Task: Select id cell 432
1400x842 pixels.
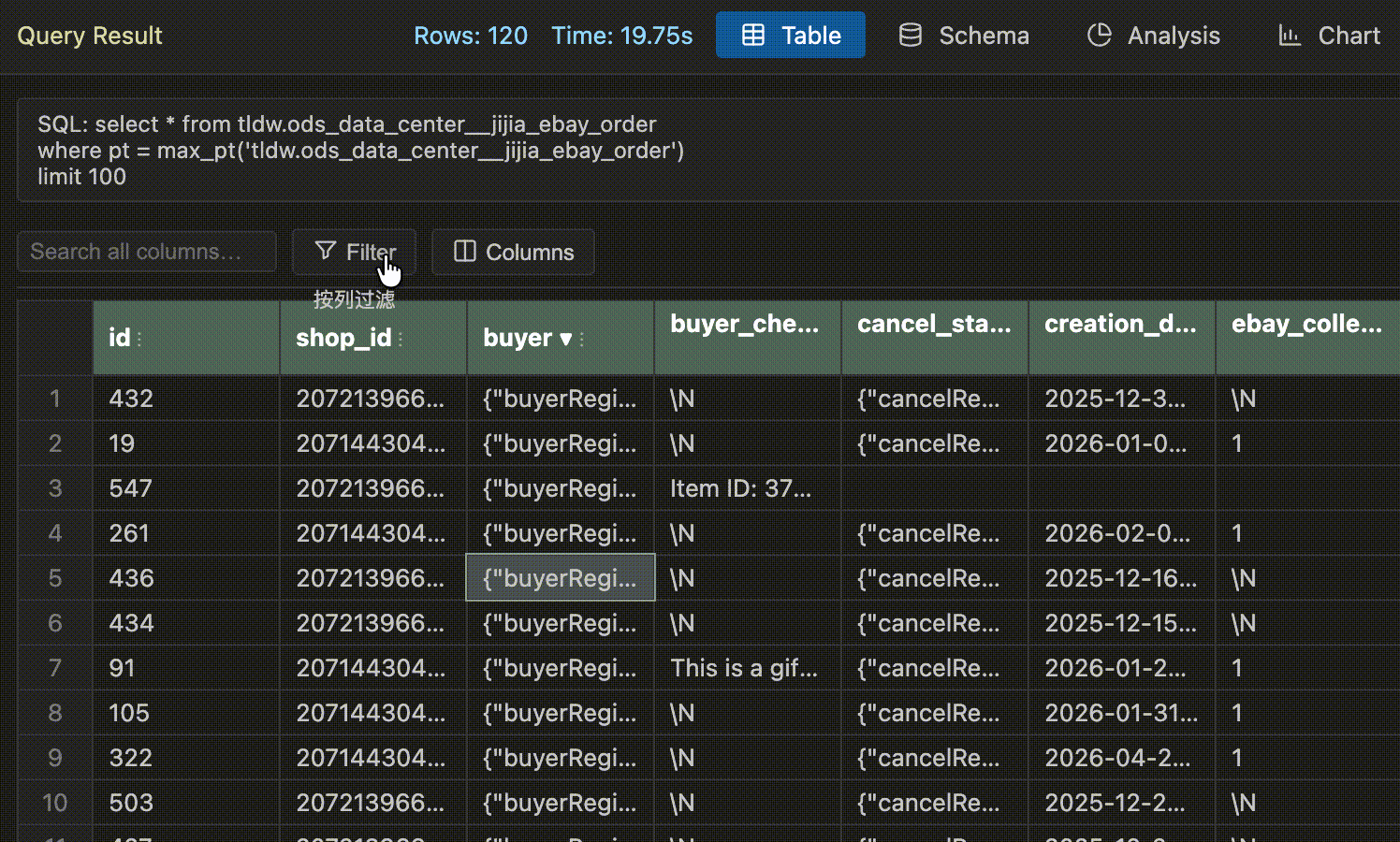Action: pos(186,399)
